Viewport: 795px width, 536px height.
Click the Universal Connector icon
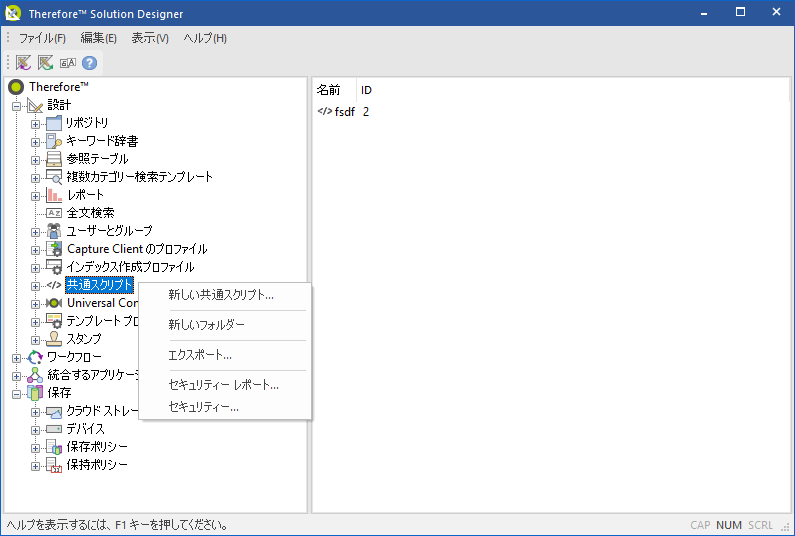(54, 303)
